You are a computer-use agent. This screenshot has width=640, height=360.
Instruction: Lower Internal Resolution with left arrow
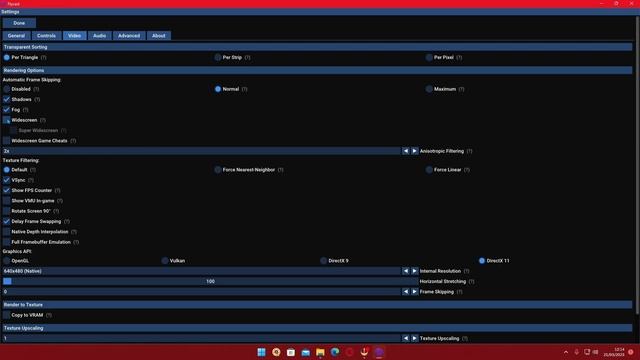(x=406, y=271)
